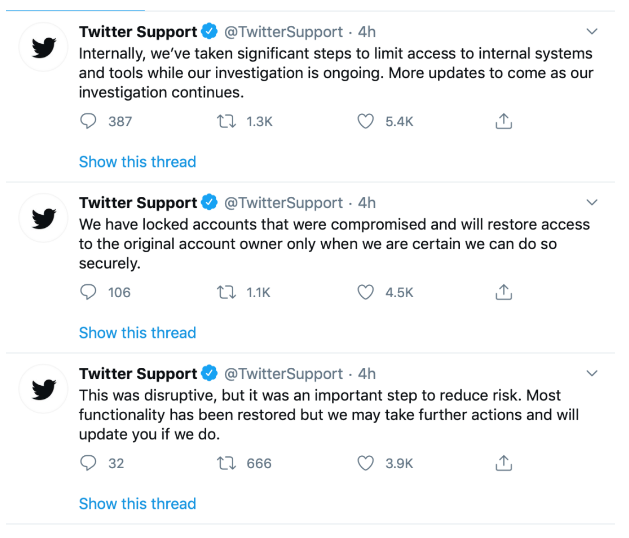
Task: Share the locked accounts tweet
Action: [503, 292]
